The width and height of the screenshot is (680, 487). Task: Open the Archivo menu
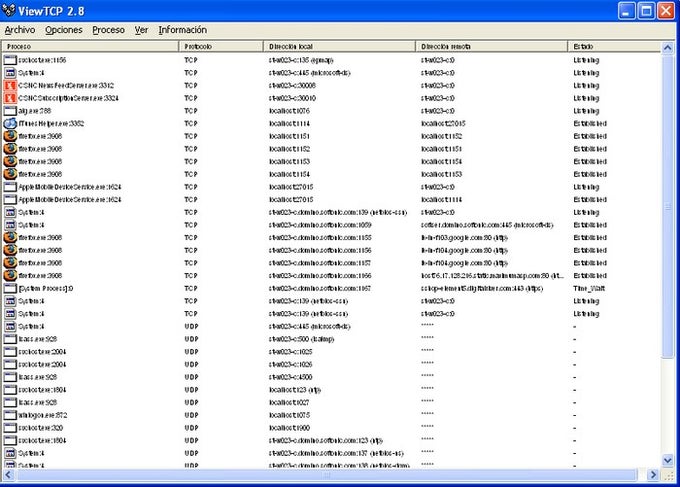(x=20, y=30)
